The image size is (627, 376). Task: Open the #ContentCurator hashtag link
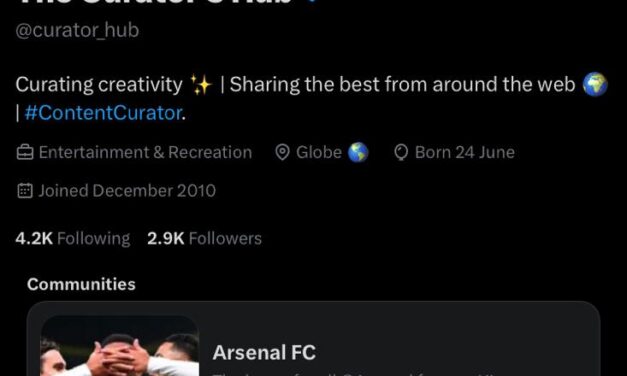pos(103,113)
